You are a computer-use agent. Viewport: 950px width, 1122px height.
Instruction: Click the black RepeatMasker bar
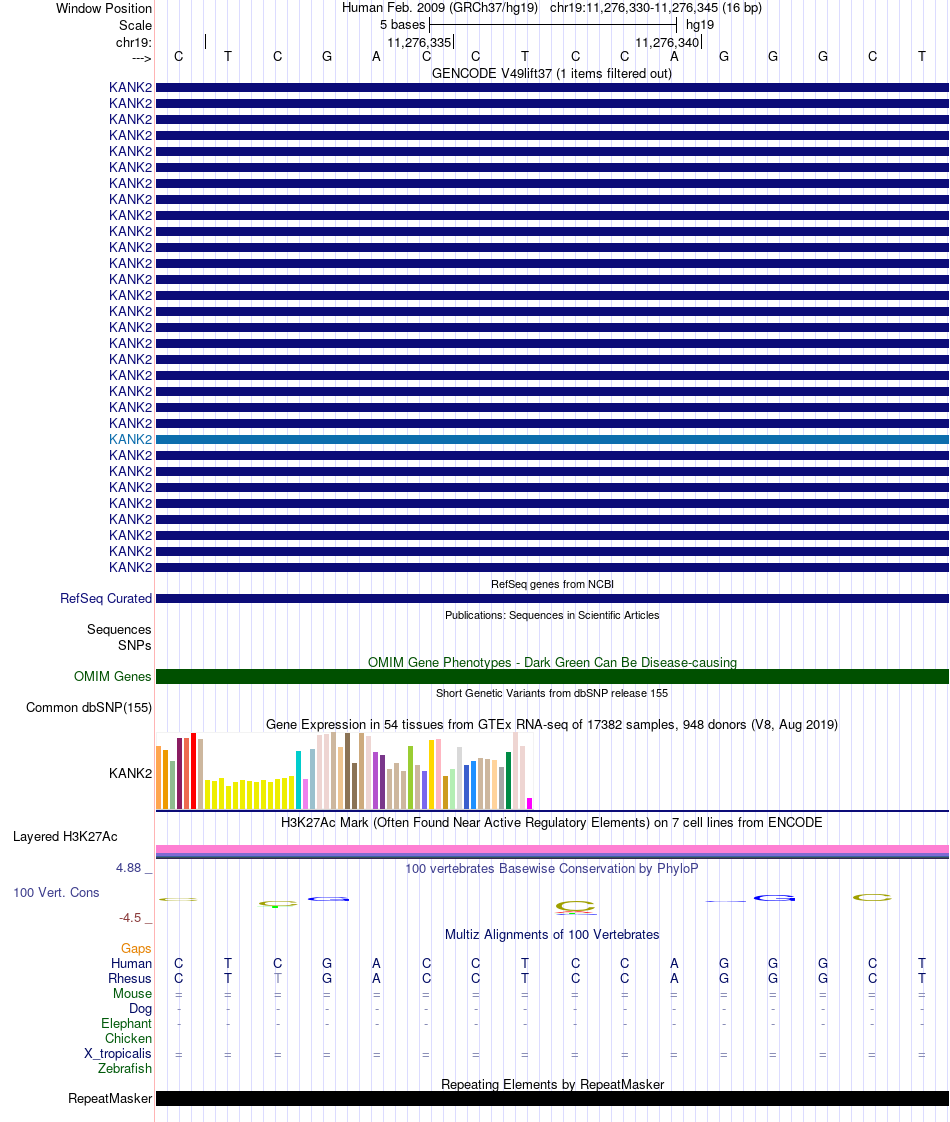552,1098
